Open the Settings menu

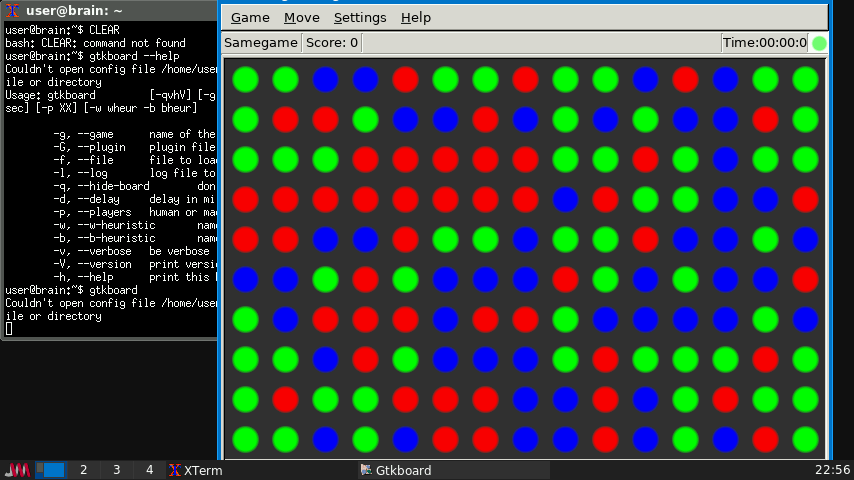pyautogui.click(x=360, y=18)
